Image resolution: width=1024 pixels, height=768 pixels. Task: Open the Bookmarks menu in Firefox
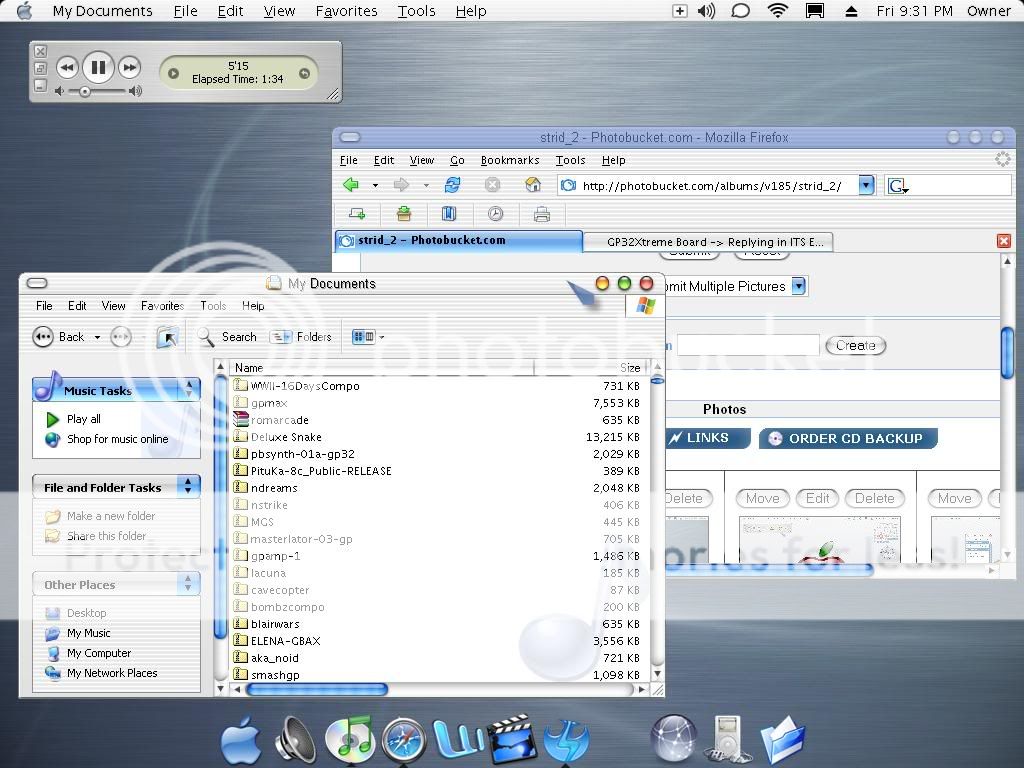[509, 160]
